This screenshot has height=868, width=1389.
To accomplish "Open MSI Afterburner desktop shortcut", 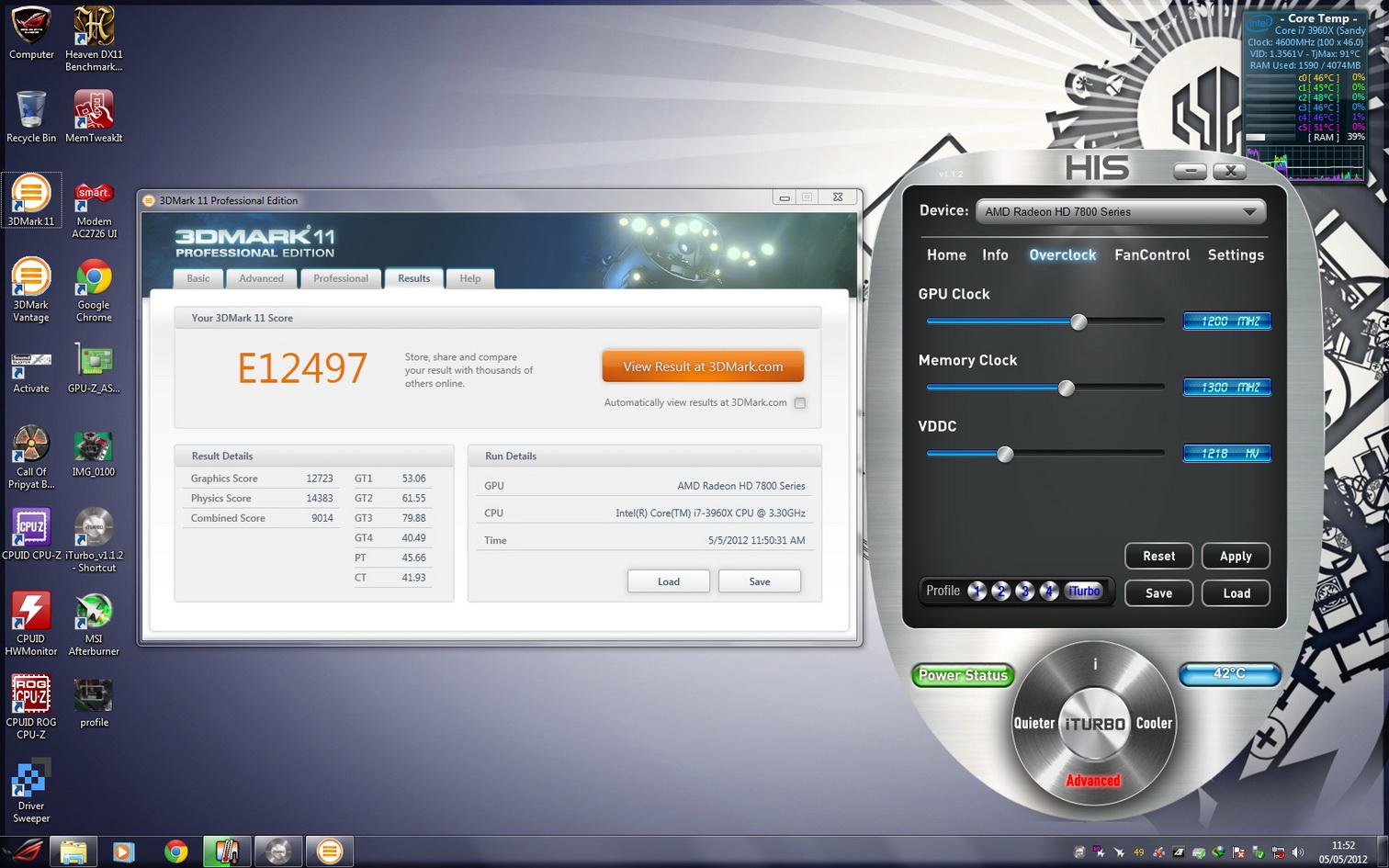I will [94, 625].
